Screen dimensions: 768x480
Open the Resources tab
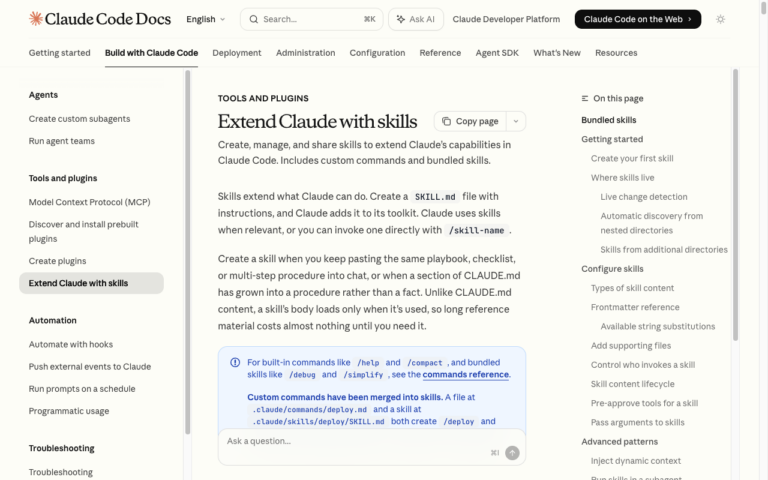[x=616, y=52]
